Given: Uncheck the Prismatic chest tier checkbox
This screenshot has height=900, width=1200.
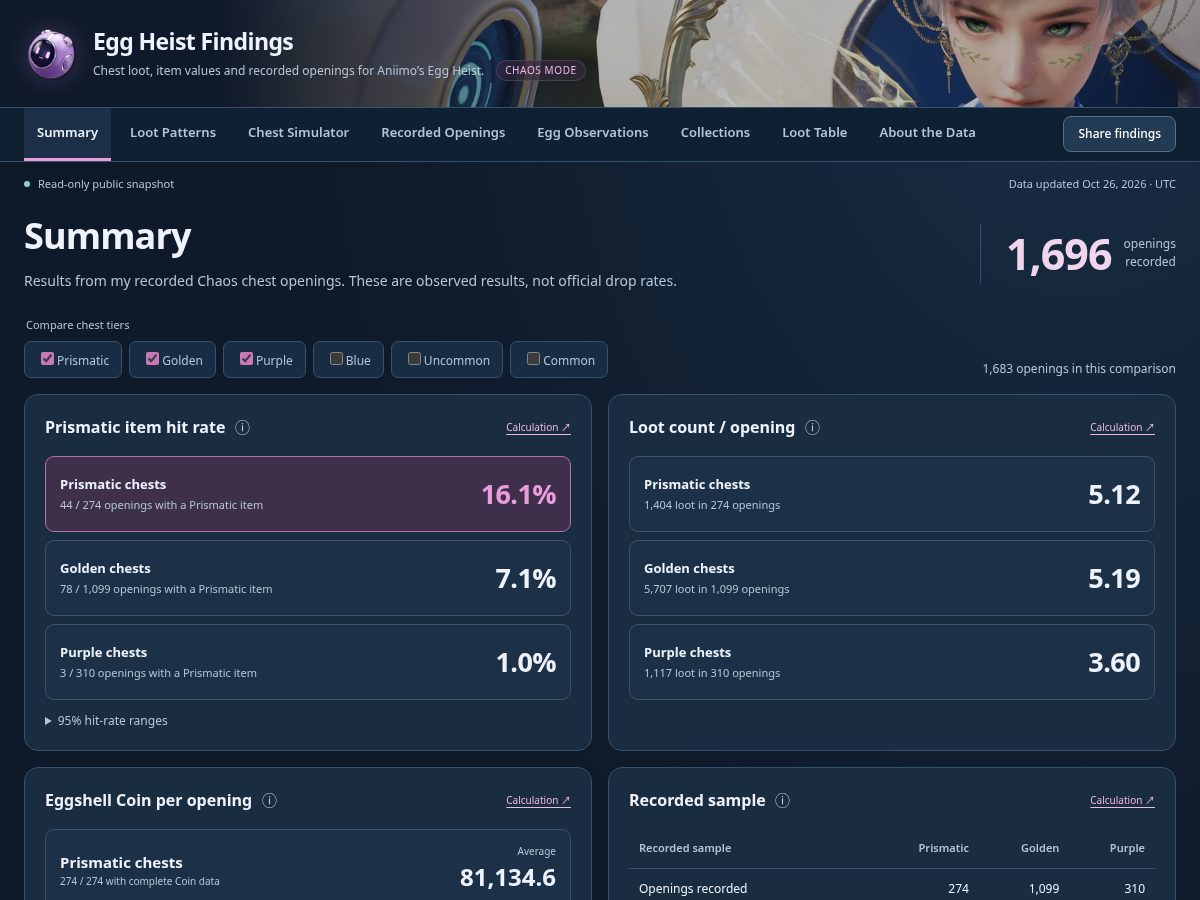Looking at the screenshot, I should click(x=47, y=359).
